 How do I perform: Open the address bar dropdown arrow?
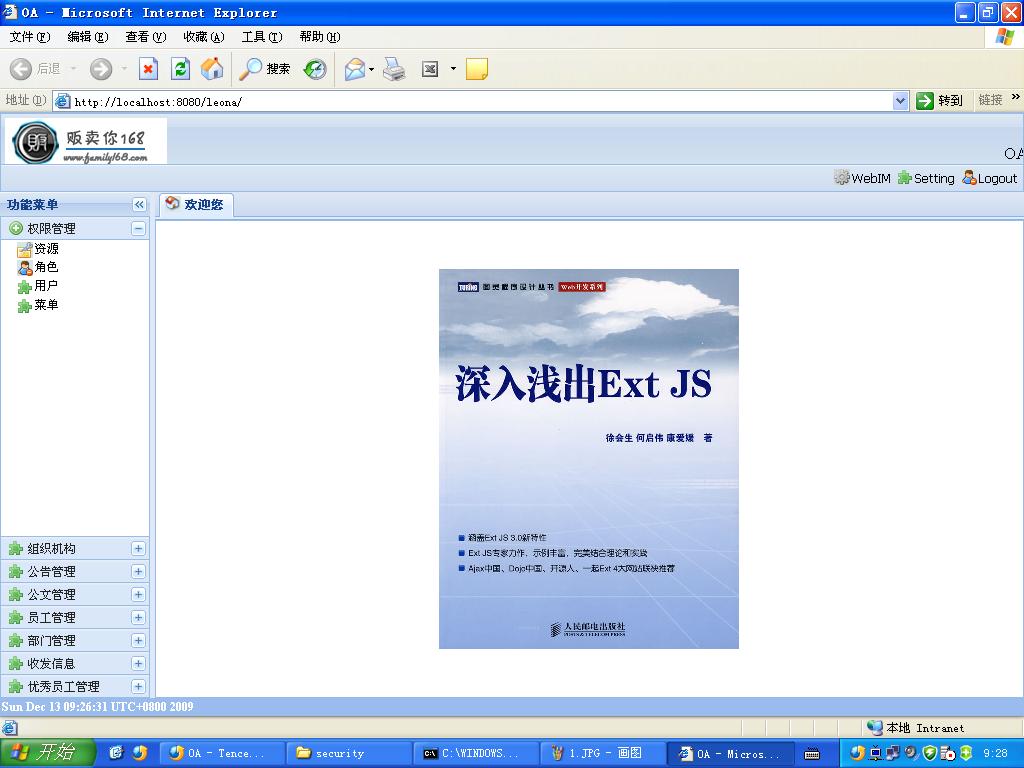click(x=901, y=101)
